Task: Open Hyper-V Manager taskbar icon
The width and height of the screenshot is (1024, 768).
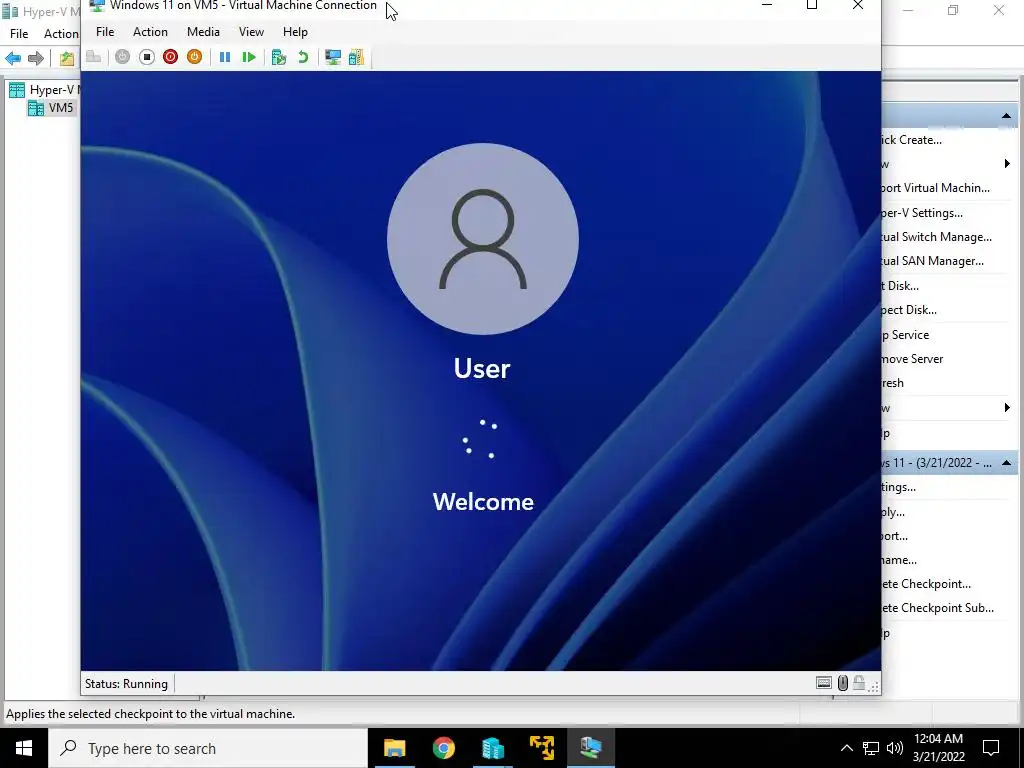Action: coord(493,748)
